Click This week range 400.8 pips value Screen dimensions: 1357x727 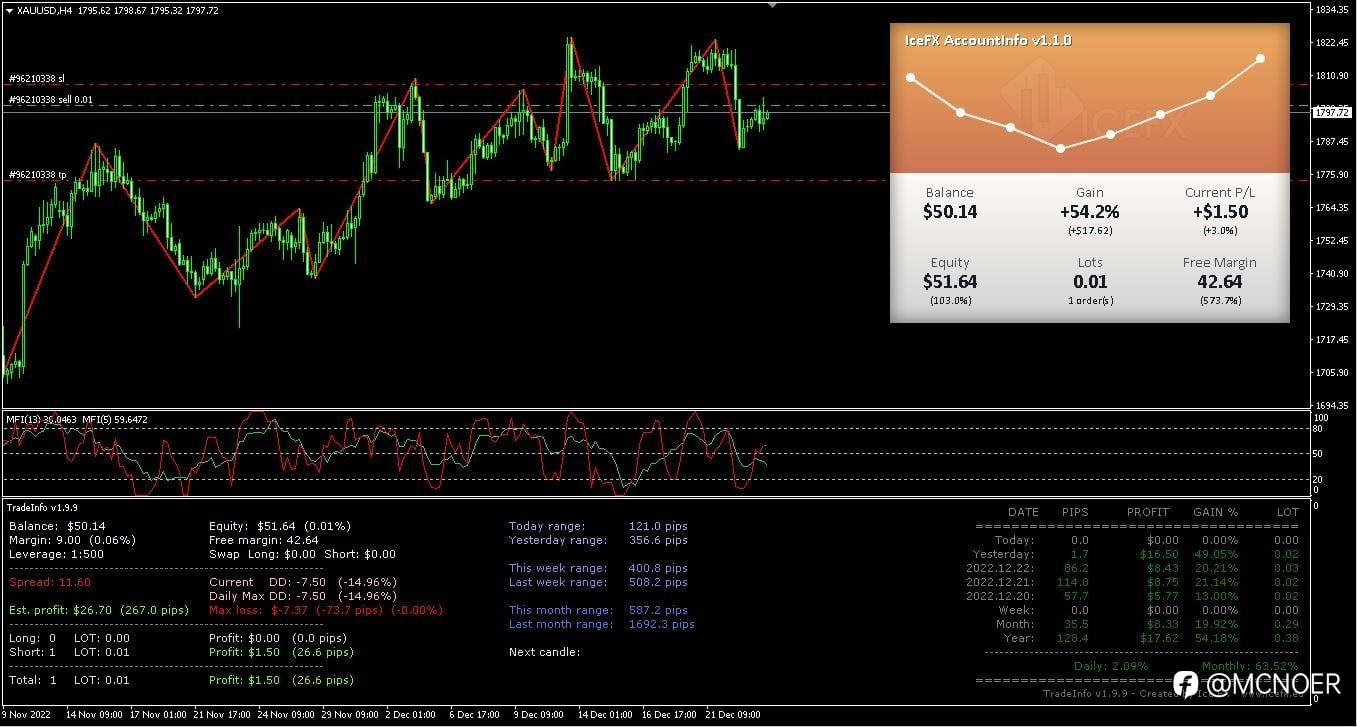tap(658, 568)
